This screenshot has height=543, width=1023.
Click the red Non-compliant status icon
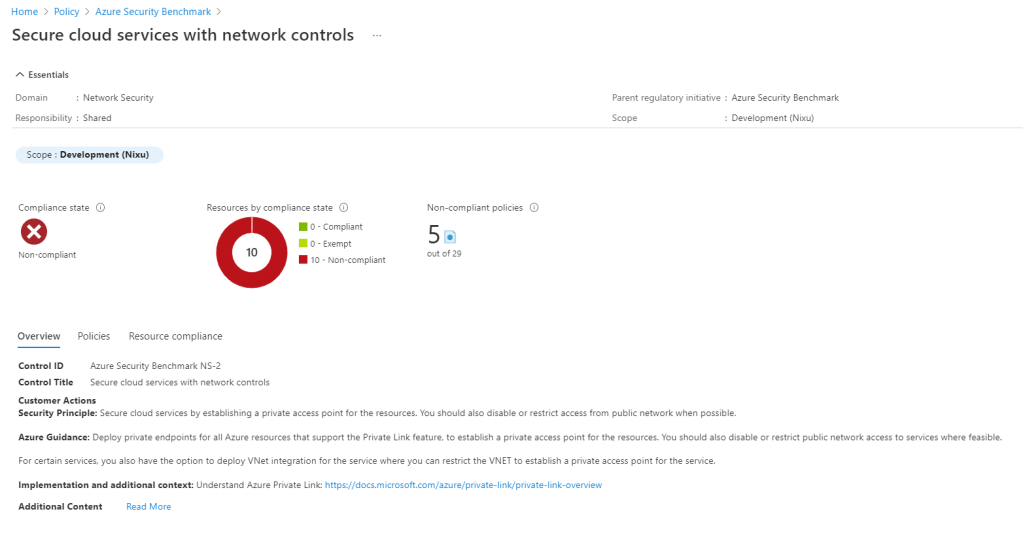(x=34, y=232)
